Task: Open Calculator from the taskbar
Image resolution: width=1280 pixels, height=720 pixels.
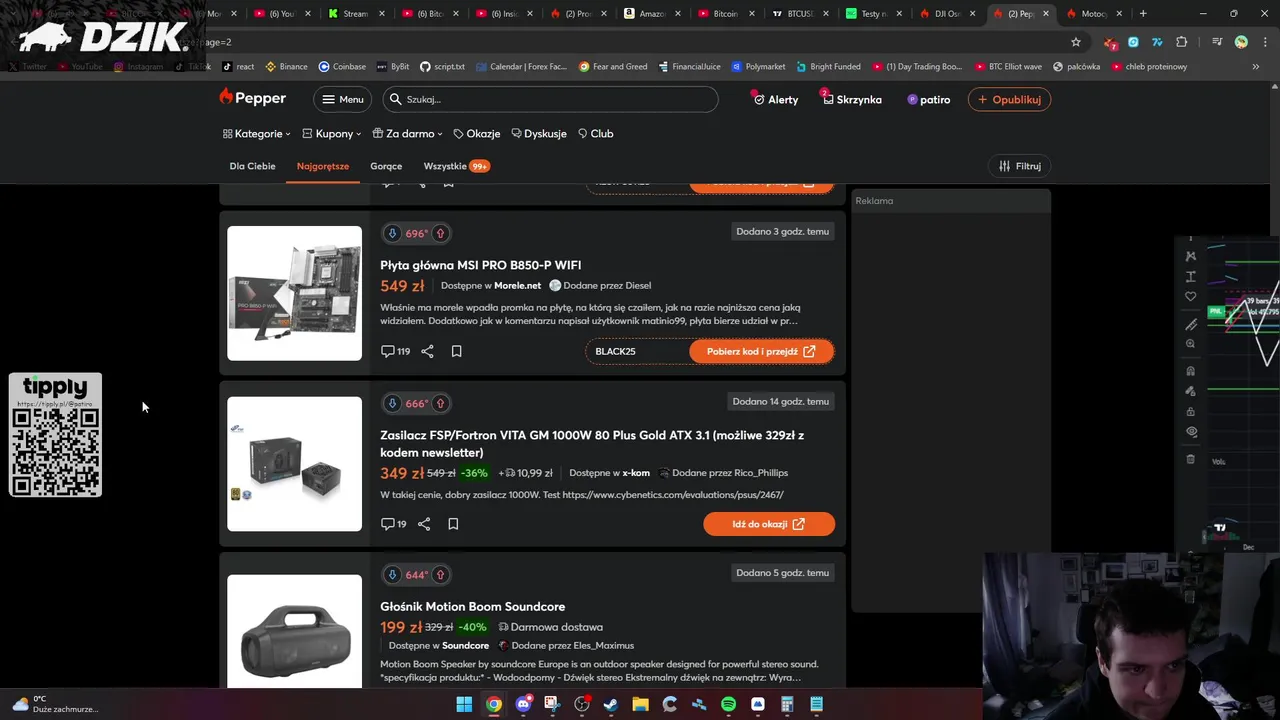Action: pos(787,704)
